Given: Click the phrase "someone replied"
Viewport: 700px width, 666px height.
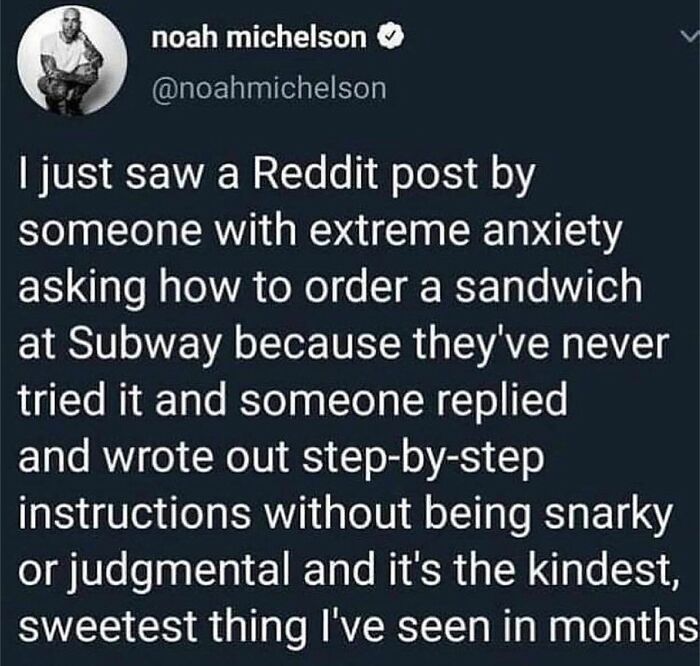Looking at the screenshot, I should point(404,401).
